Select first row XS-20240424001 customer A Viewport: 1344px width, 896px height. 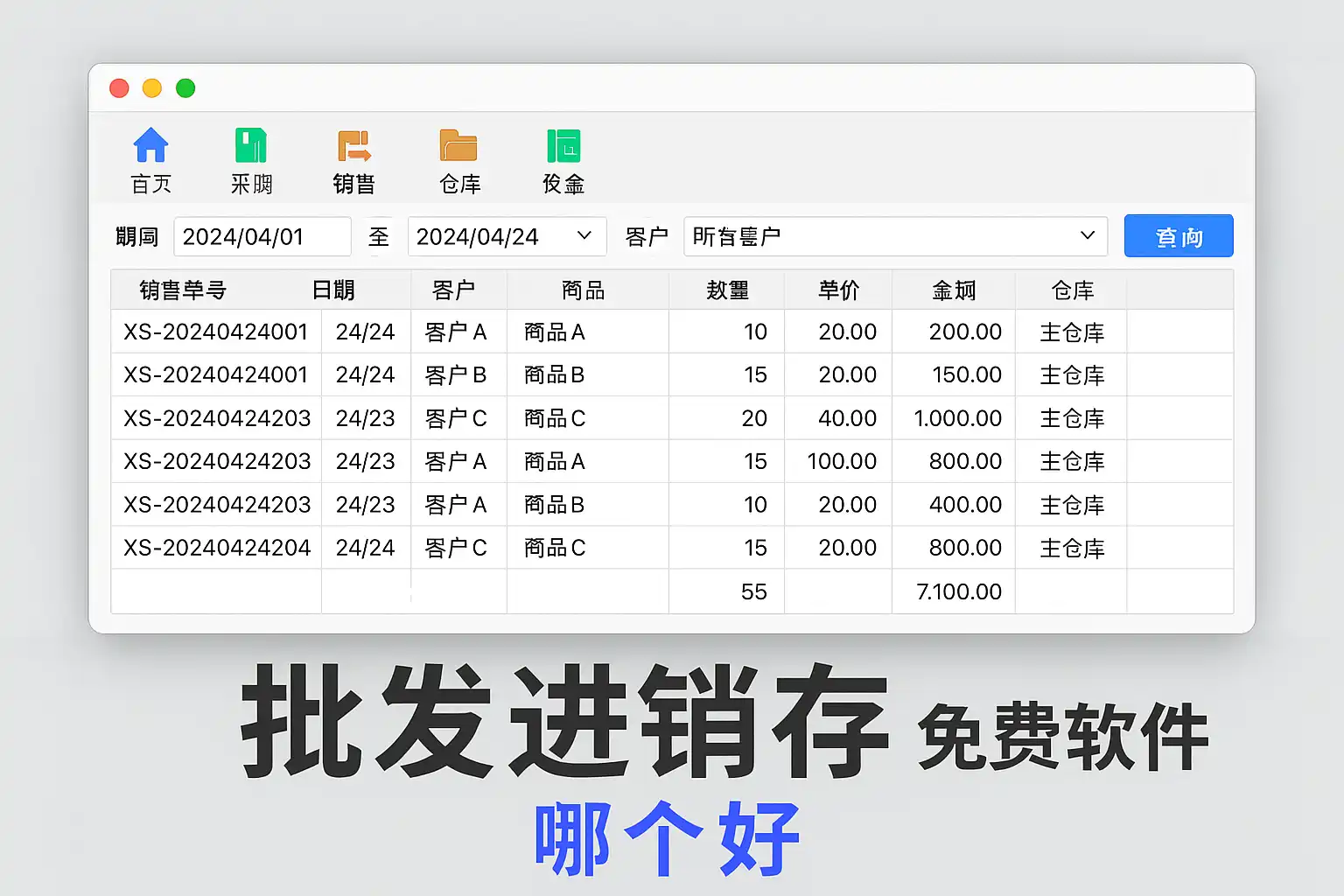click(x=216, y=332)
